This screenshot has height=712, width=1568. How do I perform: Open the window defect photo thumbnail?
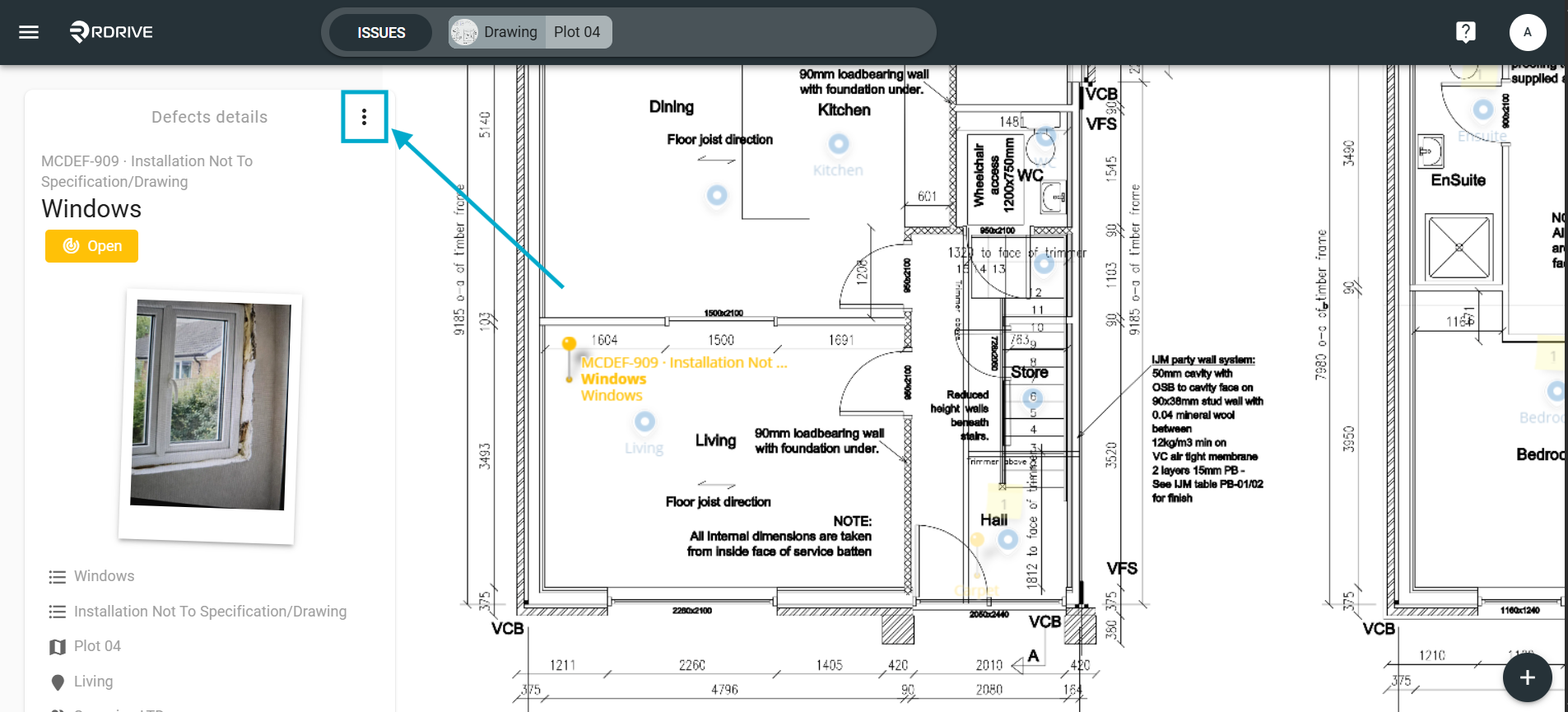[211, 416]
